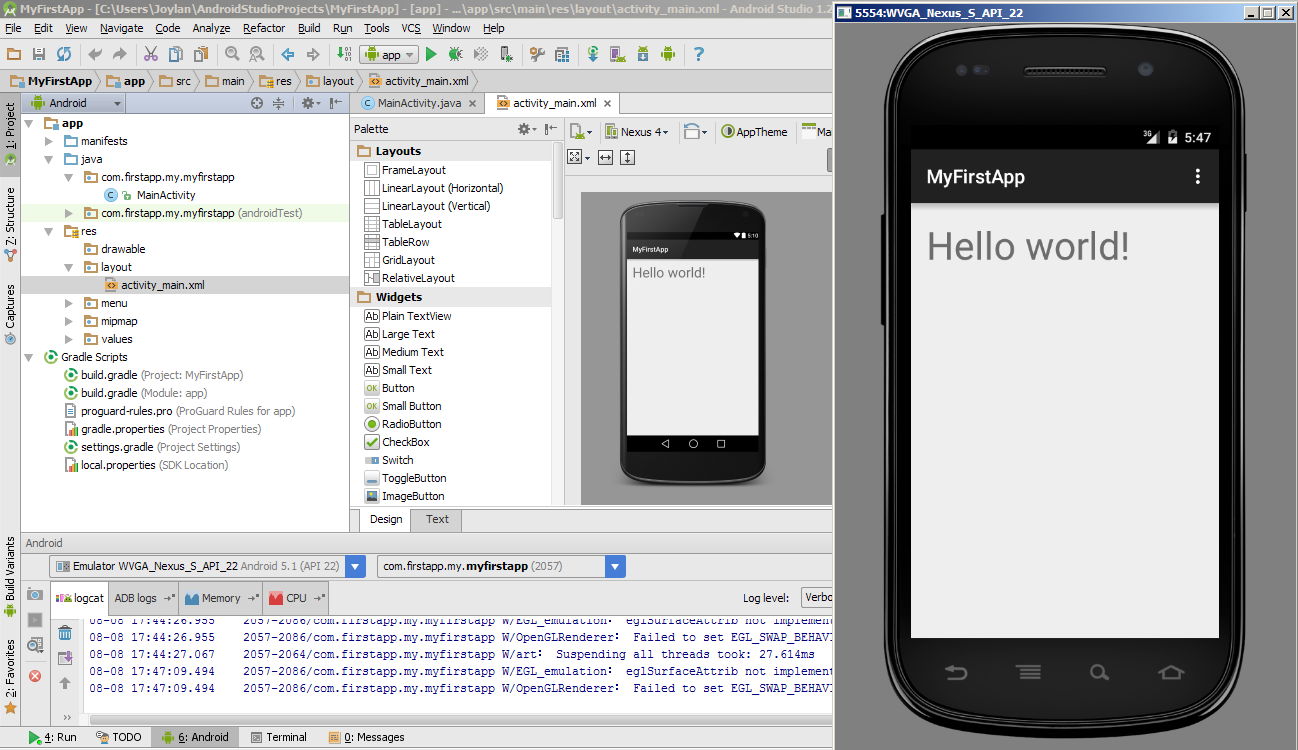Select MainActivity in project tree
This screenshot has width=1298, height=750.
coord(166,195)
